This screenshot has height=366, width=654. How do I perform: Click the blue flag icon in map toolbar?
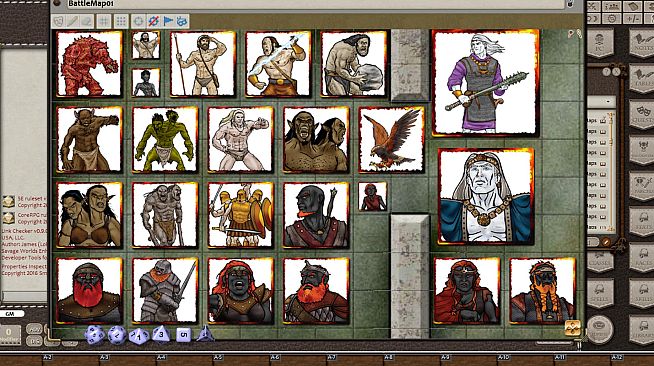pos(168,21)
